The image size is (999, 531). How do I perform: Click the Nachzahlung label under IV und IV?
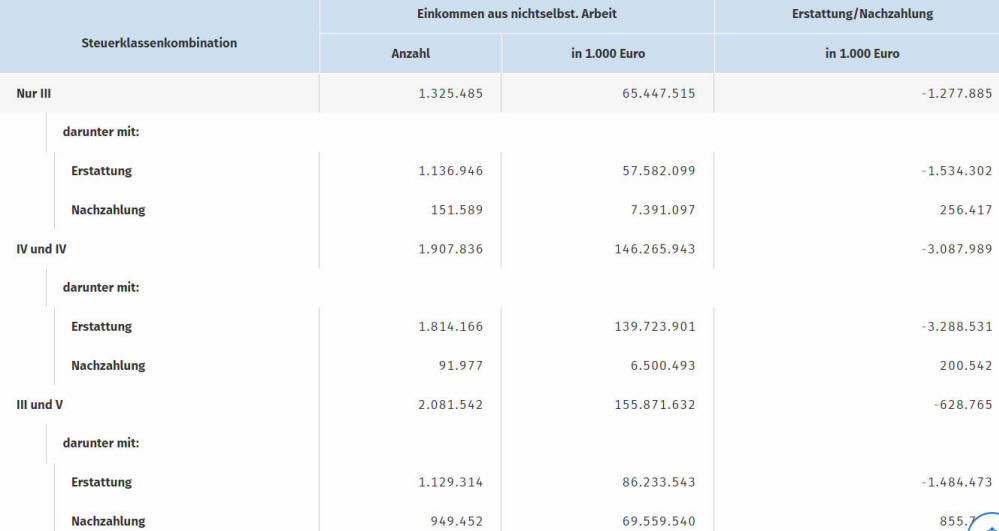[x=108, y=366]
